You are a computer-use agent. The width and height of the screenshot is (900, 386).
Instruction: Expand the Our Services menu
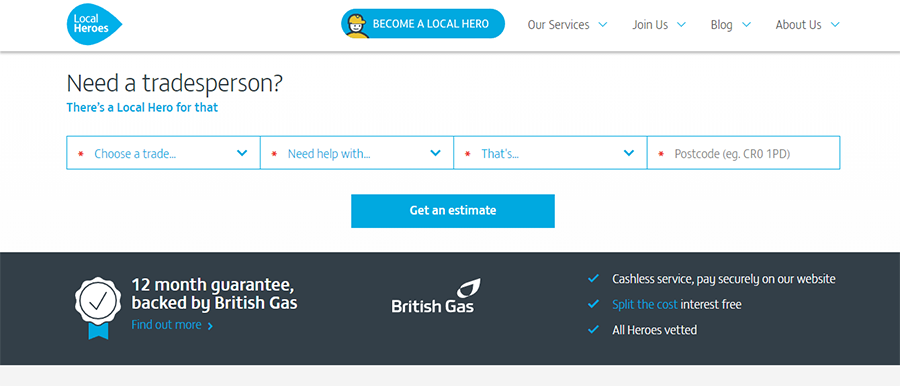coord(567,25)
